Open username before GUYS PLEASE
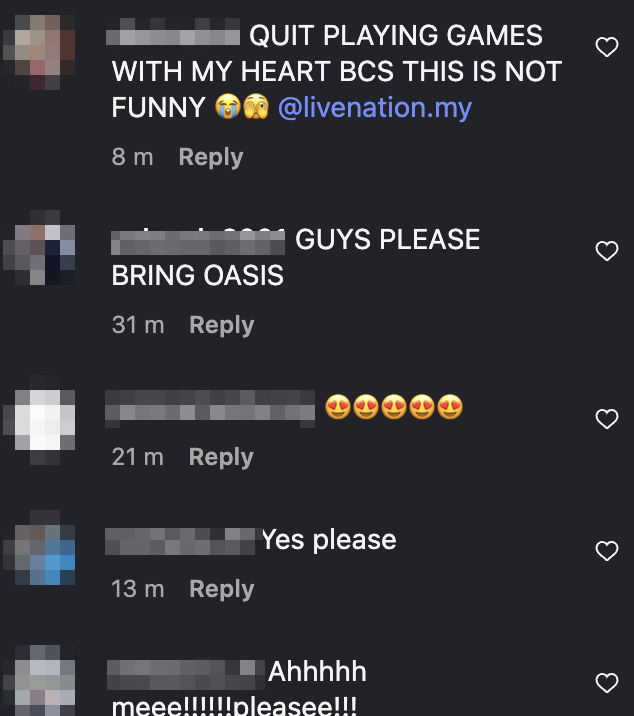Image resolution: width=634 pixels, height=716 pixels. 198,242
